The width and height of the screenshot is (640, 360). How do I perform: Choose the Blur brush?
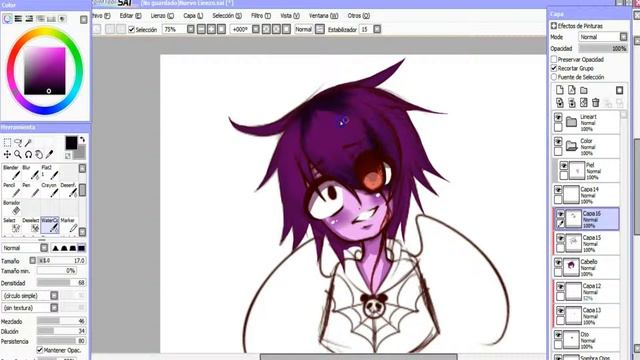click(x=31, y=172)
